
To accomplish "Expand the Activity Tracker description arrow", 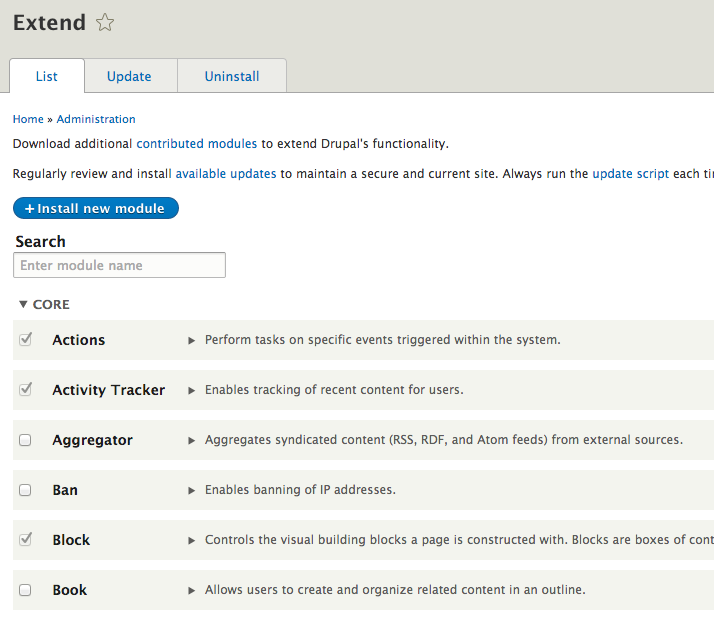I will coord(192,391).
